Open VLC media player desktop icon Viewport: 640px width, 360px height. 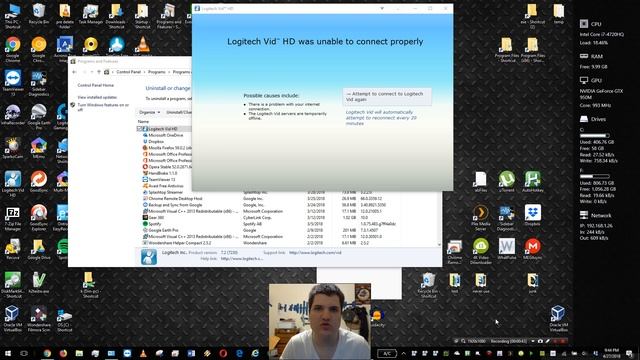(x=142, y=47)
